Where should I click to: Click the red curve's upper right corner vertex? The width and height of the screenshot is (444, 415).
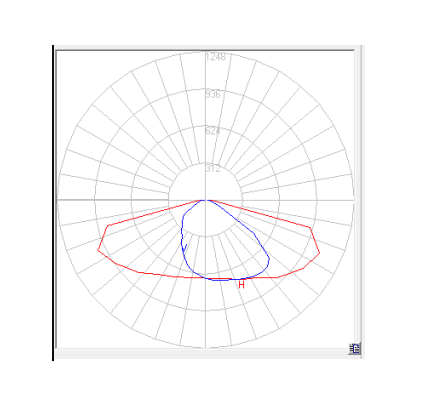point(310,227)
